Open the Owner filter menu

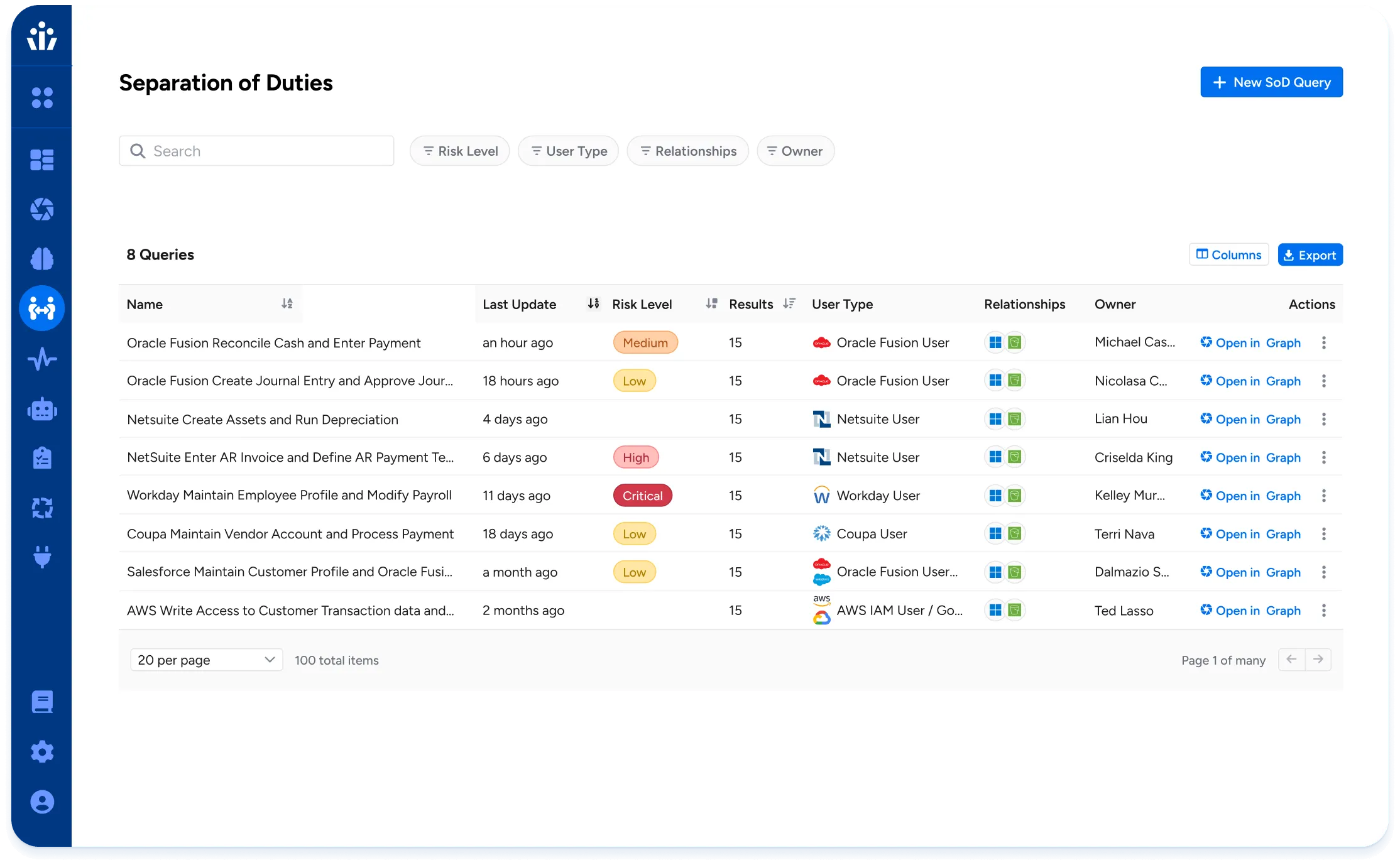(x=796, y=151)
